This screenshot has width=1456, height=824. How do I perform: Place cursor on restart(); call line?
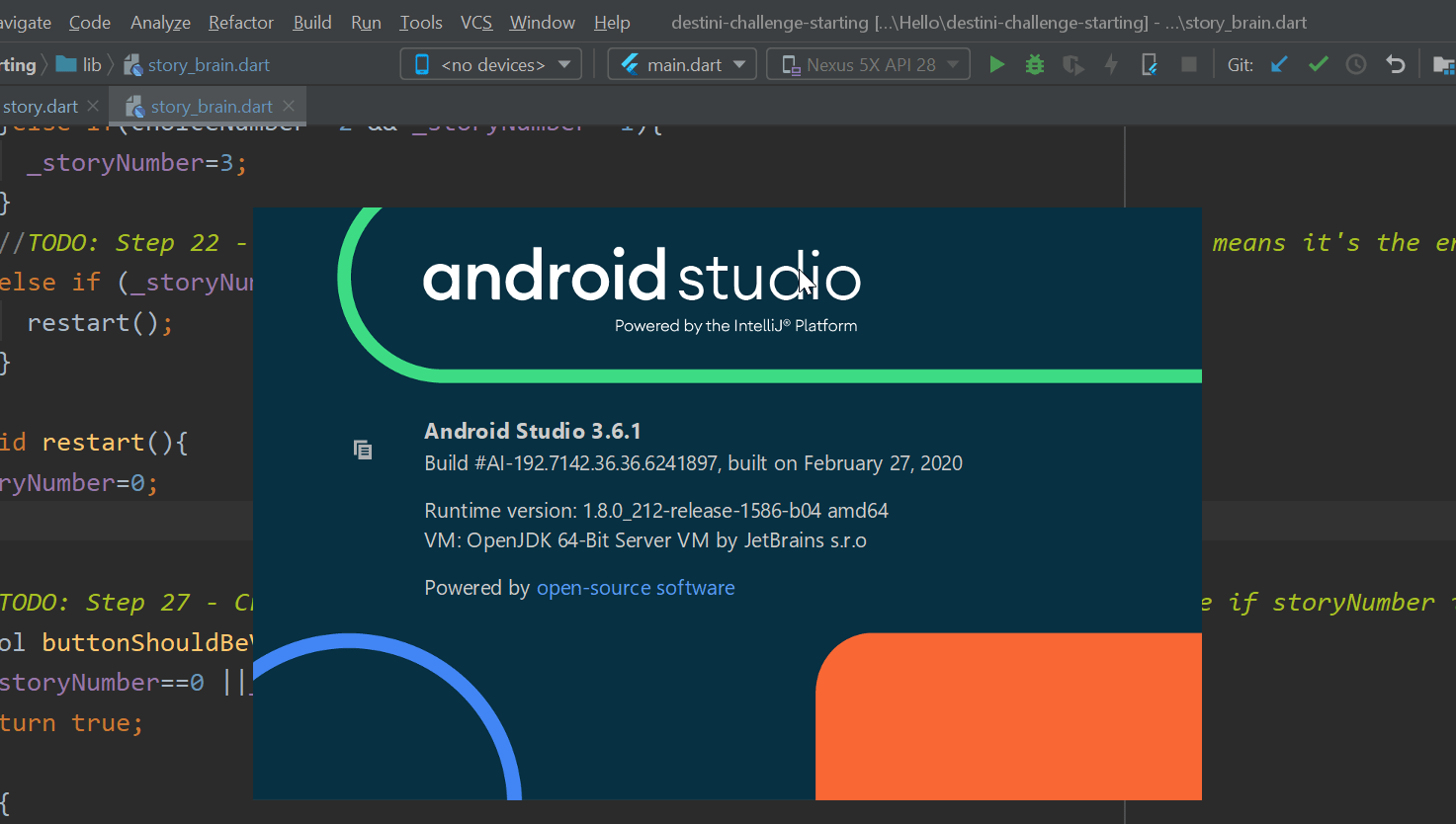coord(100,323)
